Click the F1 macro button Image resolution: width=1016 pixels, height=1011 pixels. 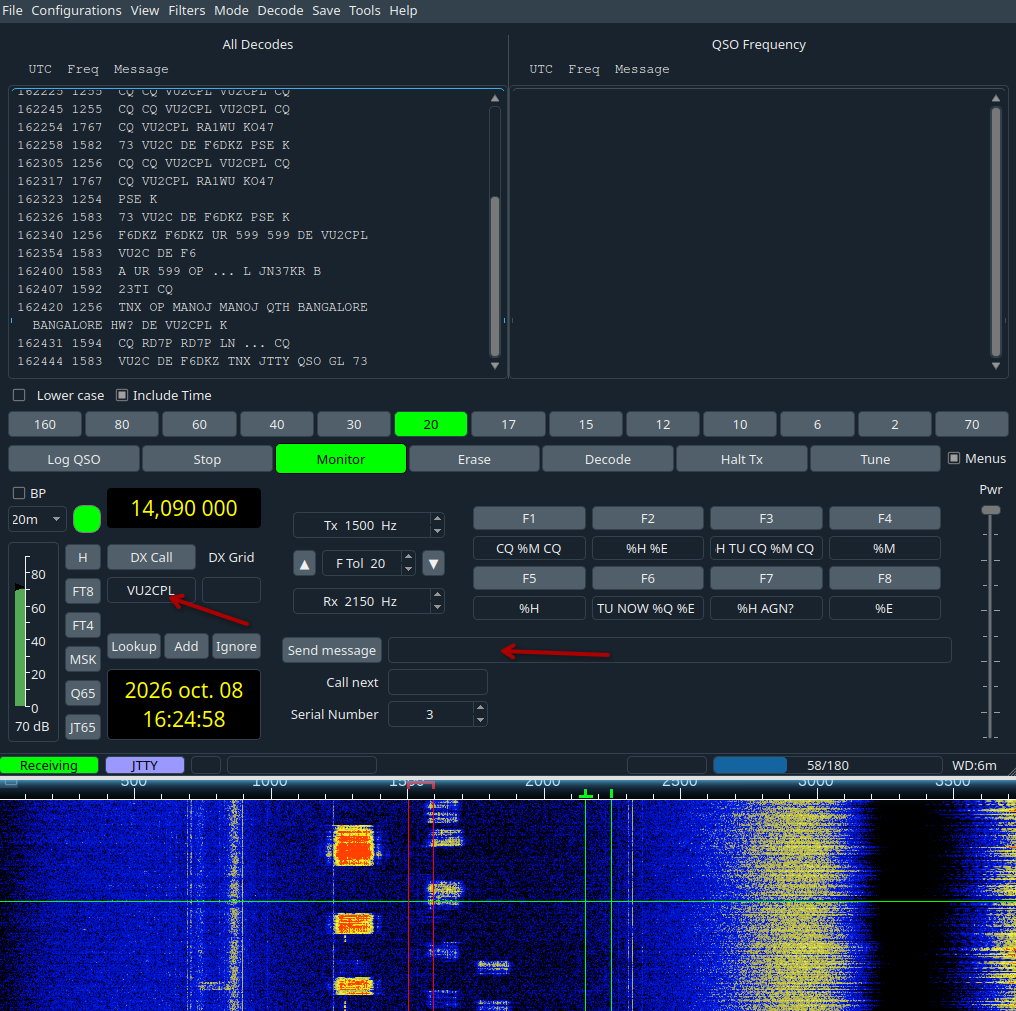[x=529, y=518]
